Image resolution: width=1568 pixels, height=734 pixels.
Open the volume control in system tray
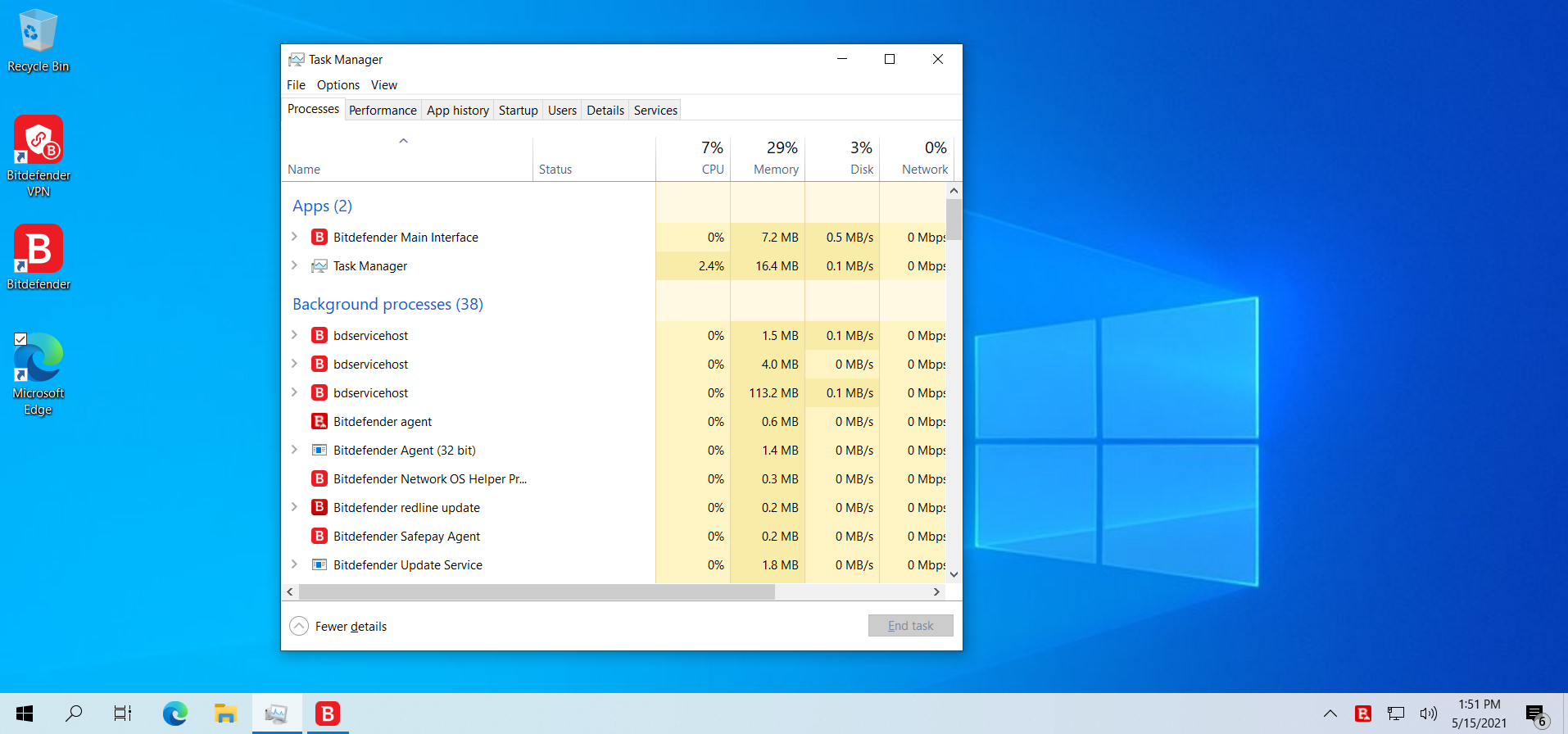click(1428, 714)
